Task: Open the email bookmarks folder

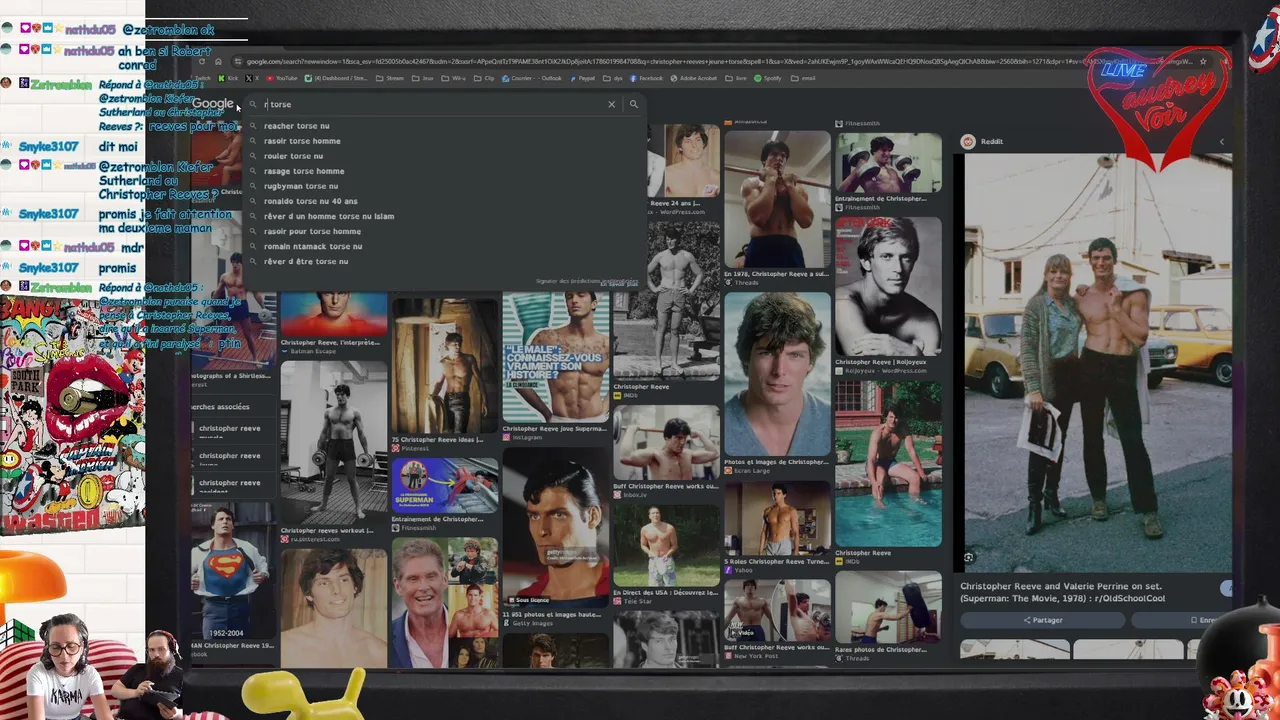Action: click(x=804, y=78)
